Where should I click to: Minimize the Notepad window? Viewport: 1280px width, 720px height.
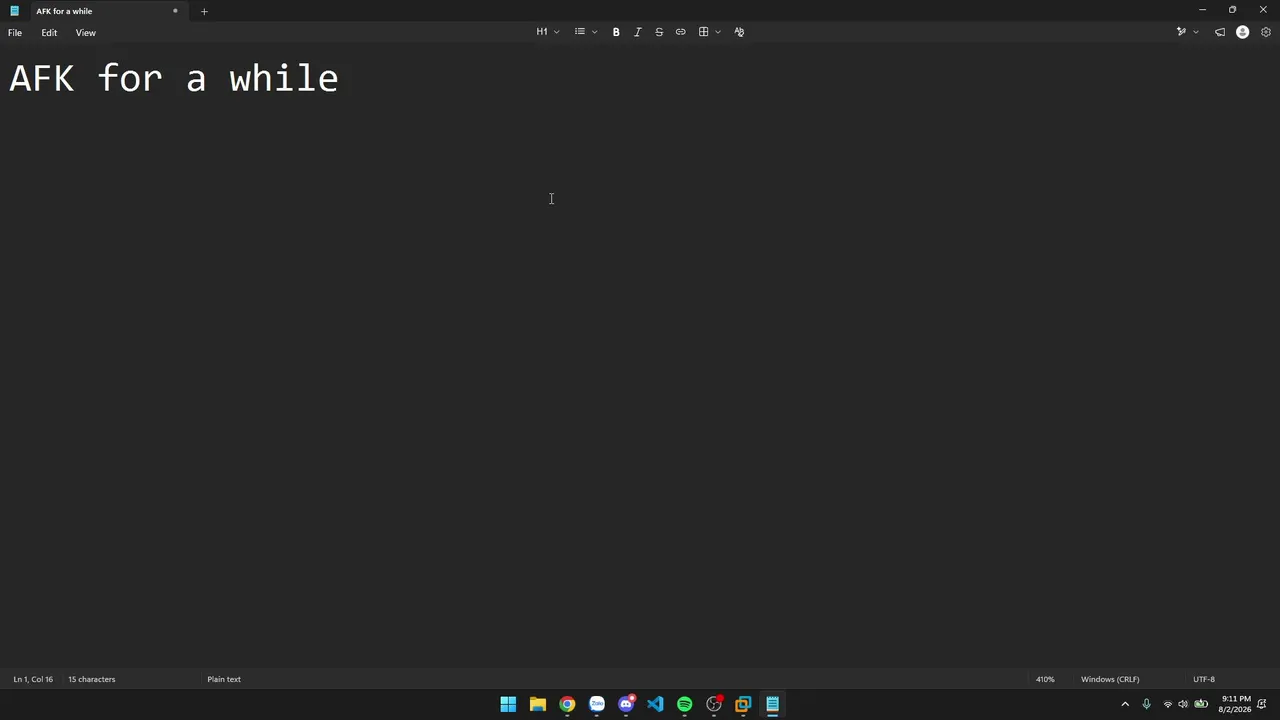click(1202, 10)
